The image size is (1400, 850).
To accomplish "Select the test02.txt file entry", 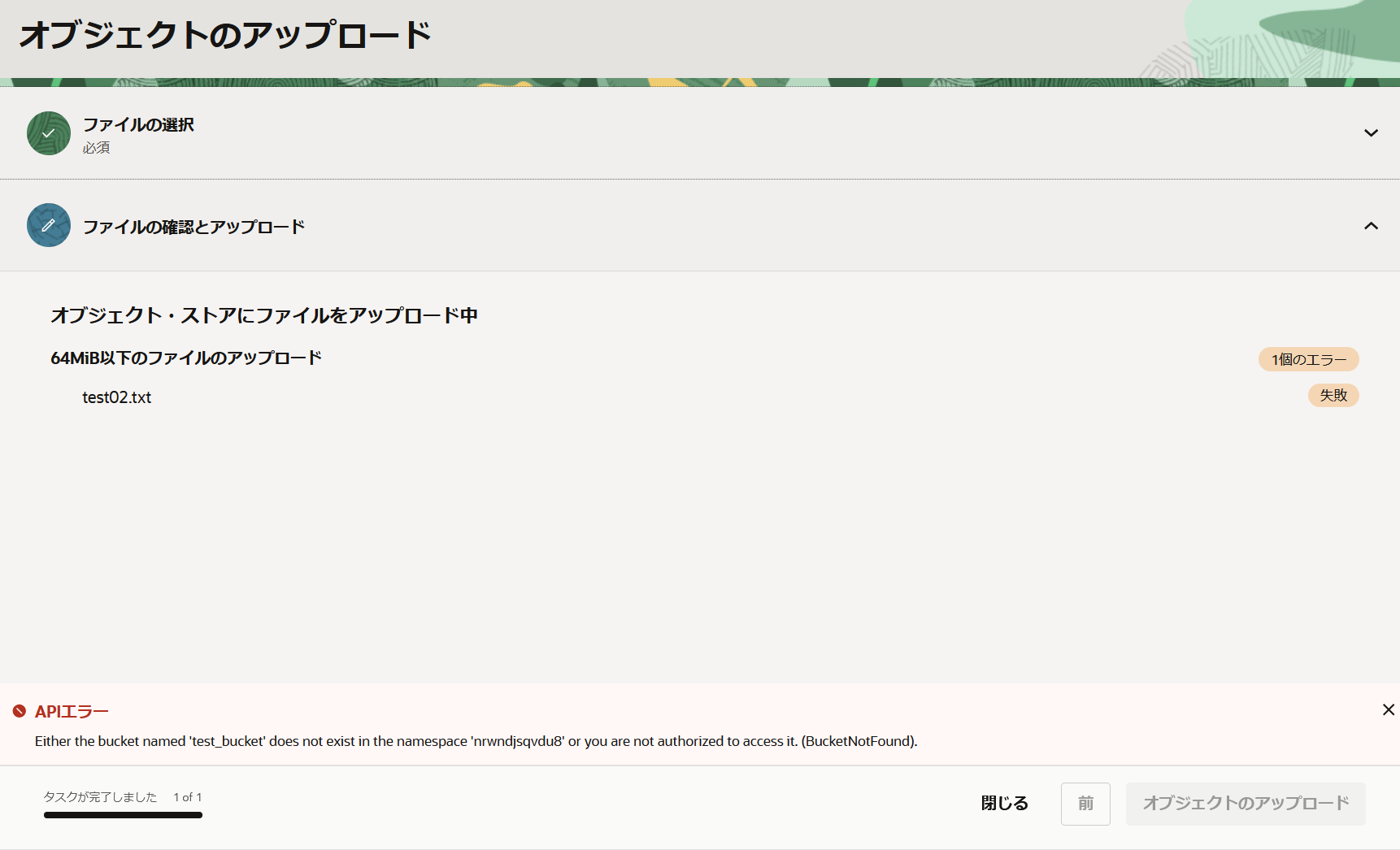I will click(x=116, y=397).
